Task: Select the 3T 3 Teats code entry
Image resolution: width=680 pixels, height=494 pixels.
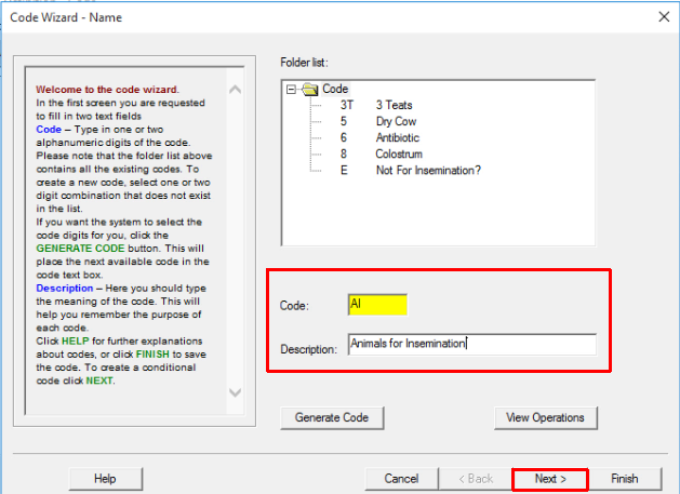Action: [393, 105]
